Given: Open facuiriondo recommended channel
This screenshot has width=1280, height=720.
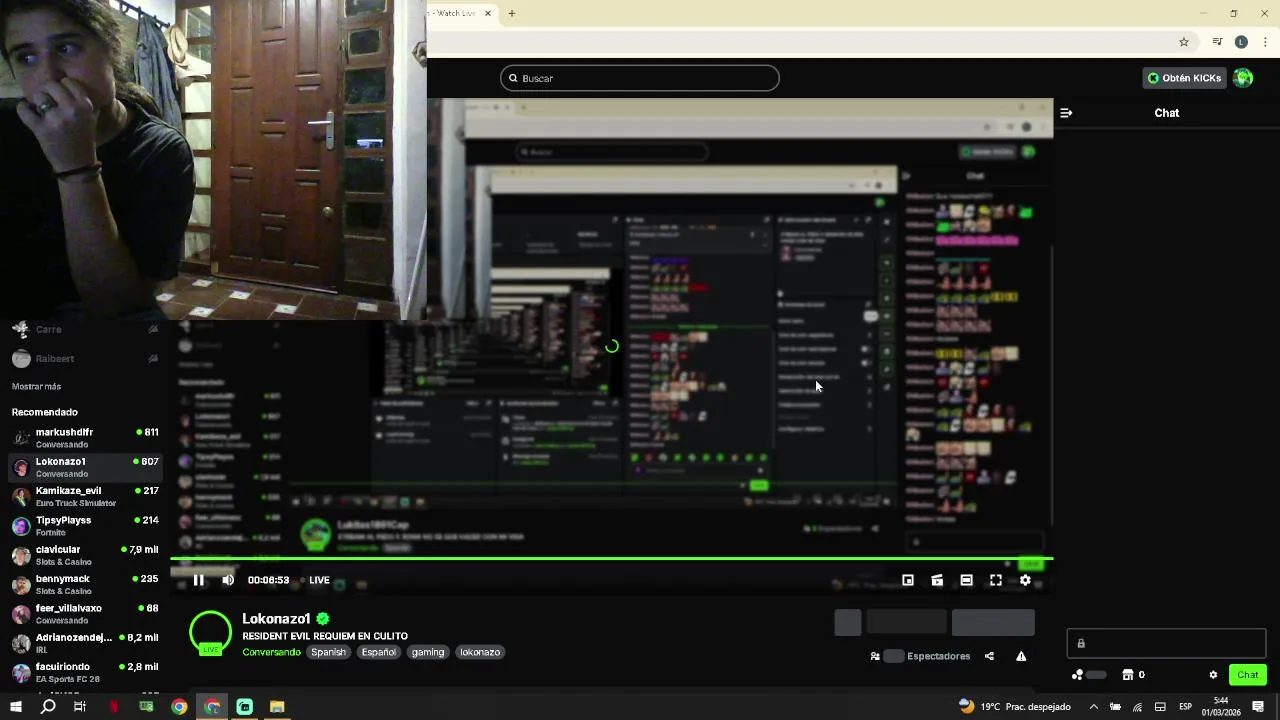Looking at the screenshot, I should [85, 672].
